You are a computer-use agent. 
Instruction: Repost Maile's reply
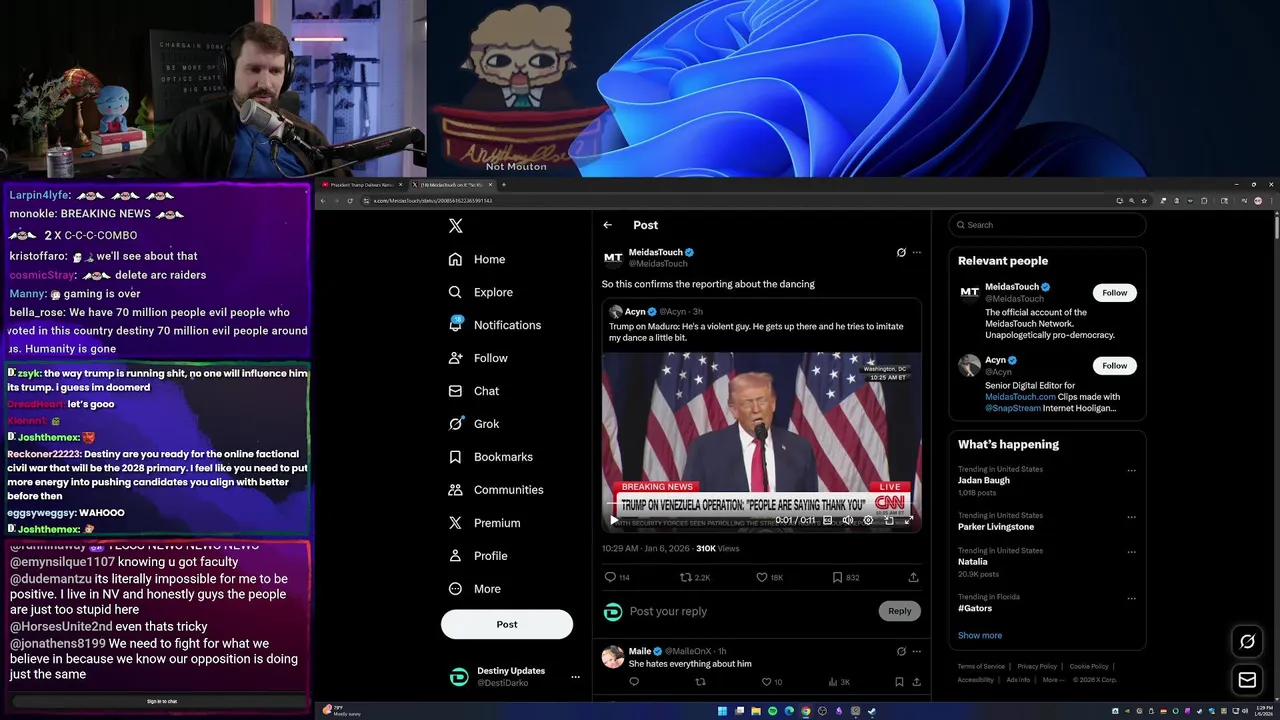[x=700, y=682]
